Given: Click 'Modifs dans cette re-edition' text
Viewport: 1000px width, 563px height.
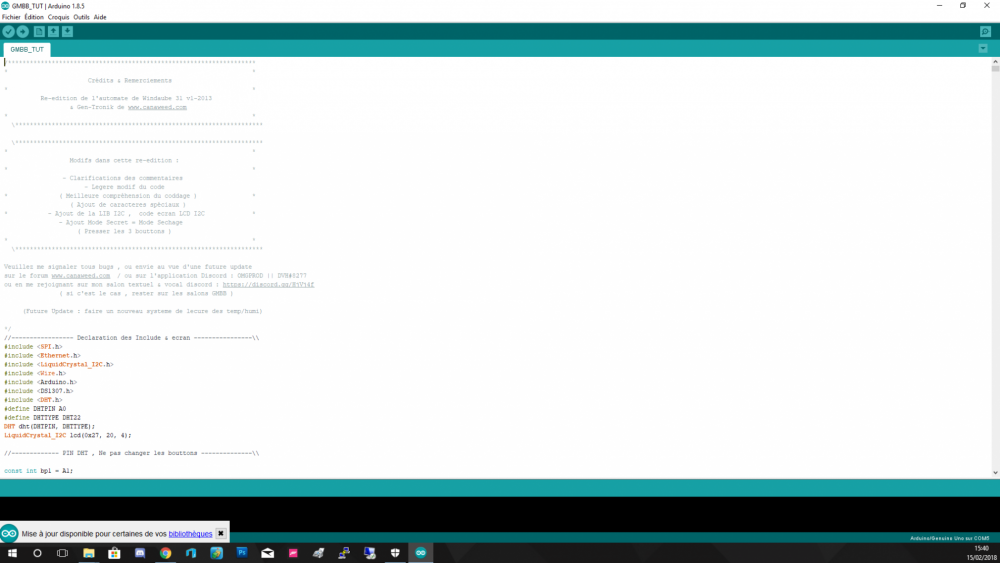Looking at the screenshot, I should (124, 160).
